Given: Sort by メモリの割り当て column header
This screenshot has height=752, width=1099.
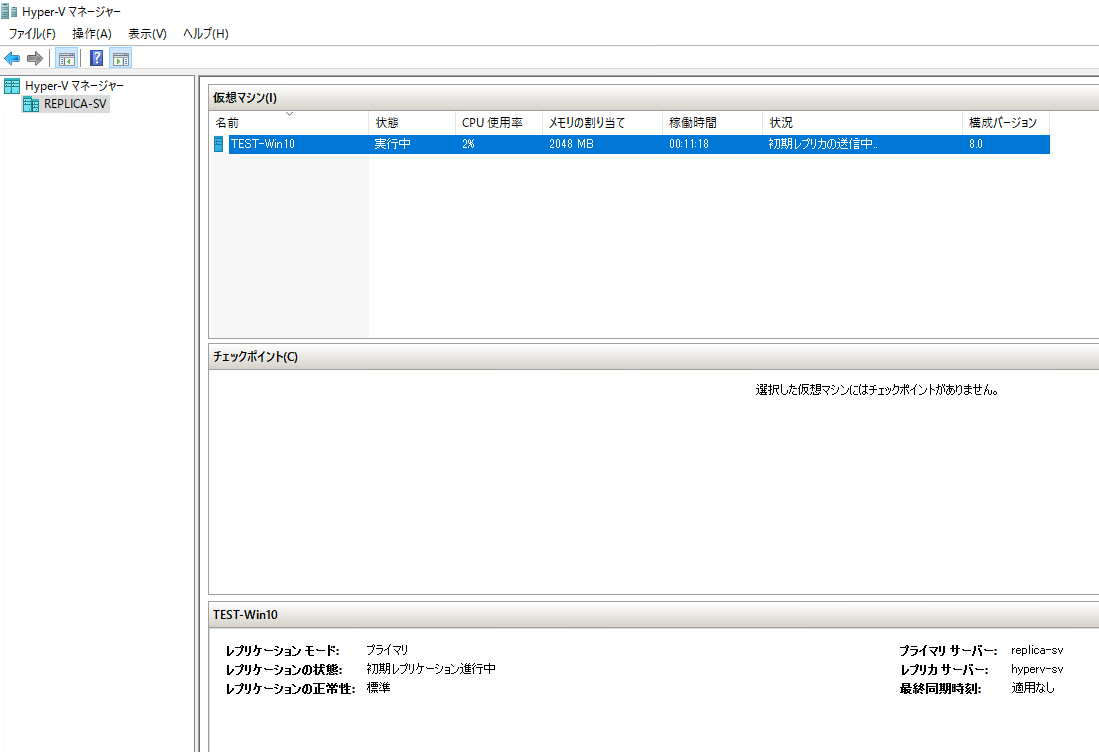Looking at the screenshot, I should tap(602, 123).
